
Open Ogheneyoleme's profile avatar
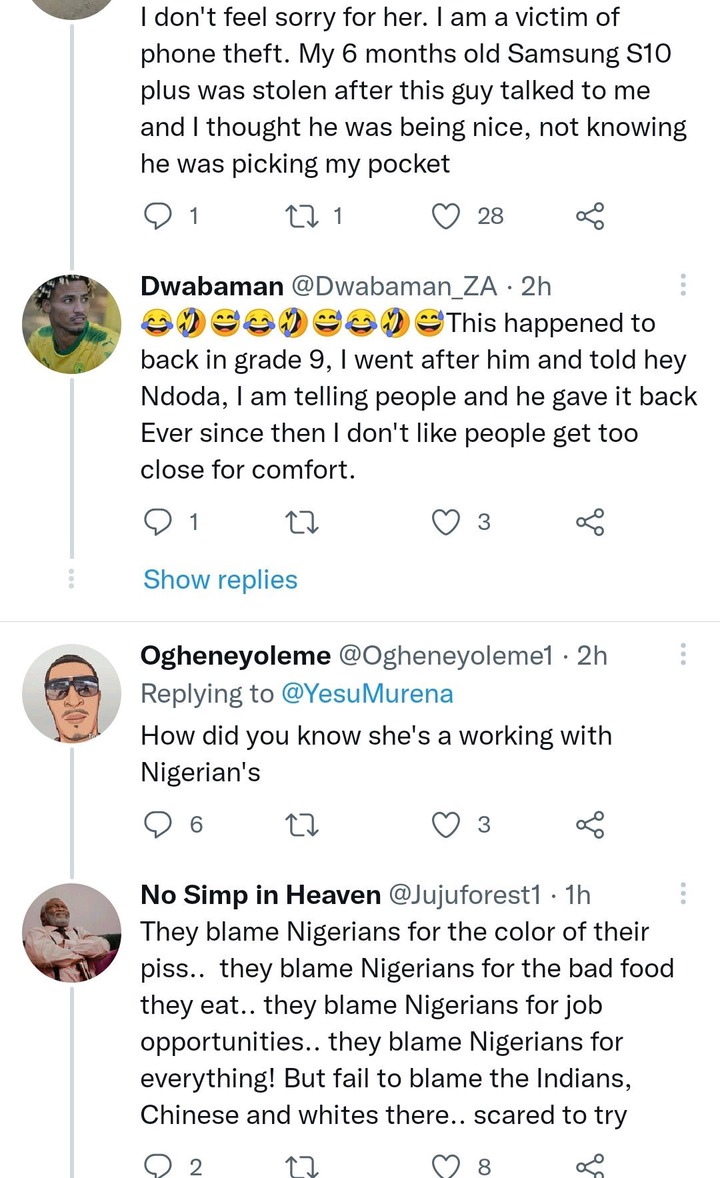coord(71,693)
